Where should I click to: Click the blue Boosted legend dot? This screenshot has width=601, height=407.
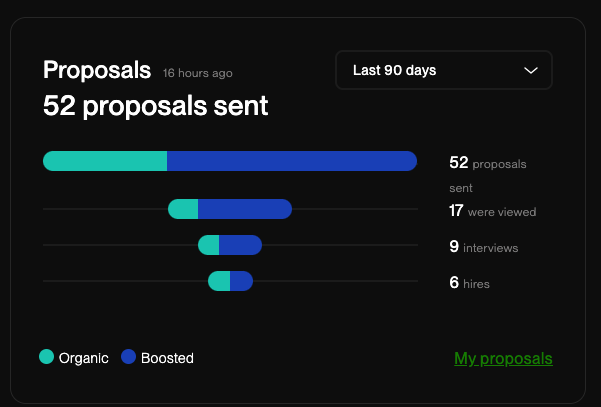tap(128, 357)
